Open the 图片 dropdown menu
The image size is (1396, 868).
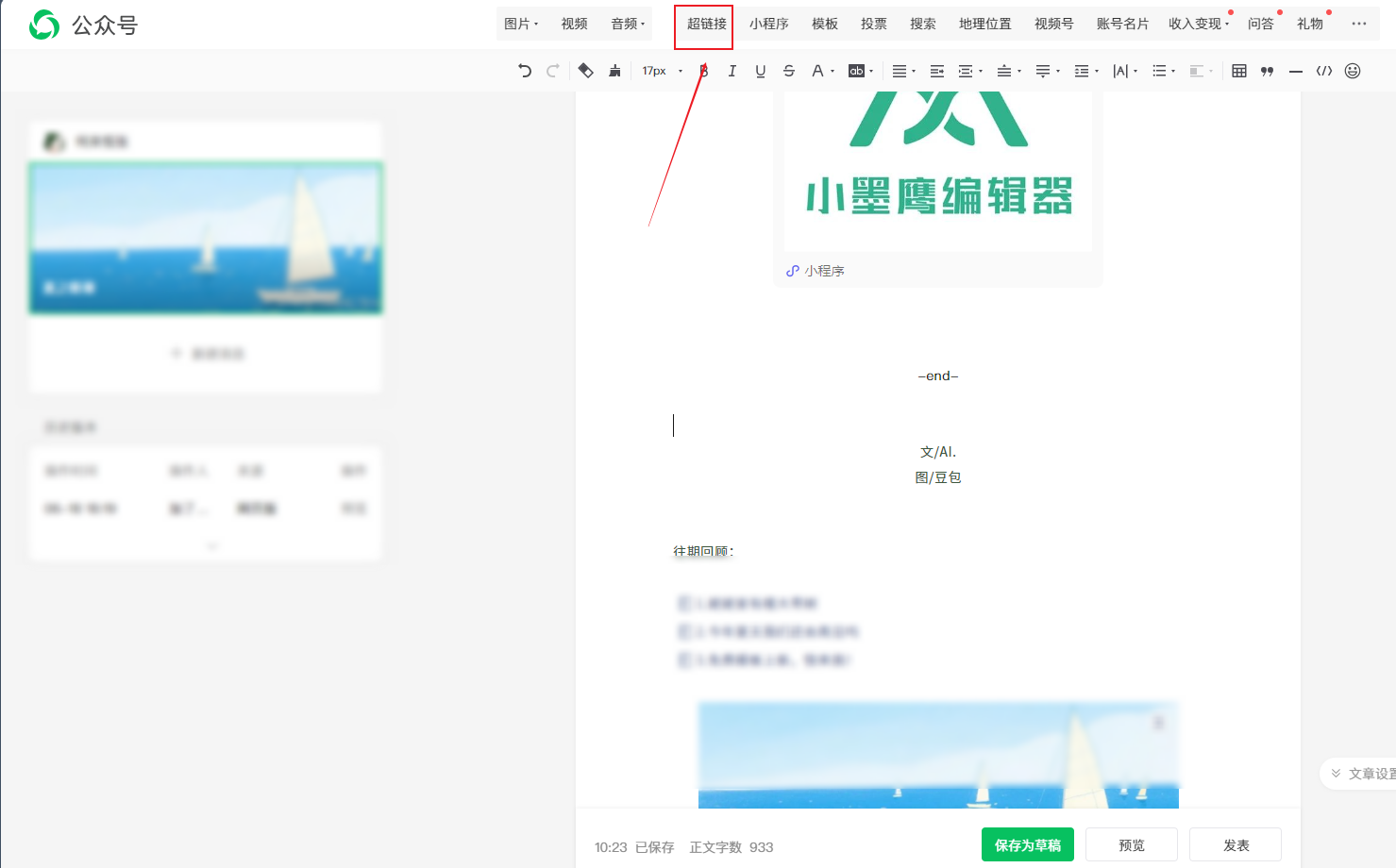[521, 24]
